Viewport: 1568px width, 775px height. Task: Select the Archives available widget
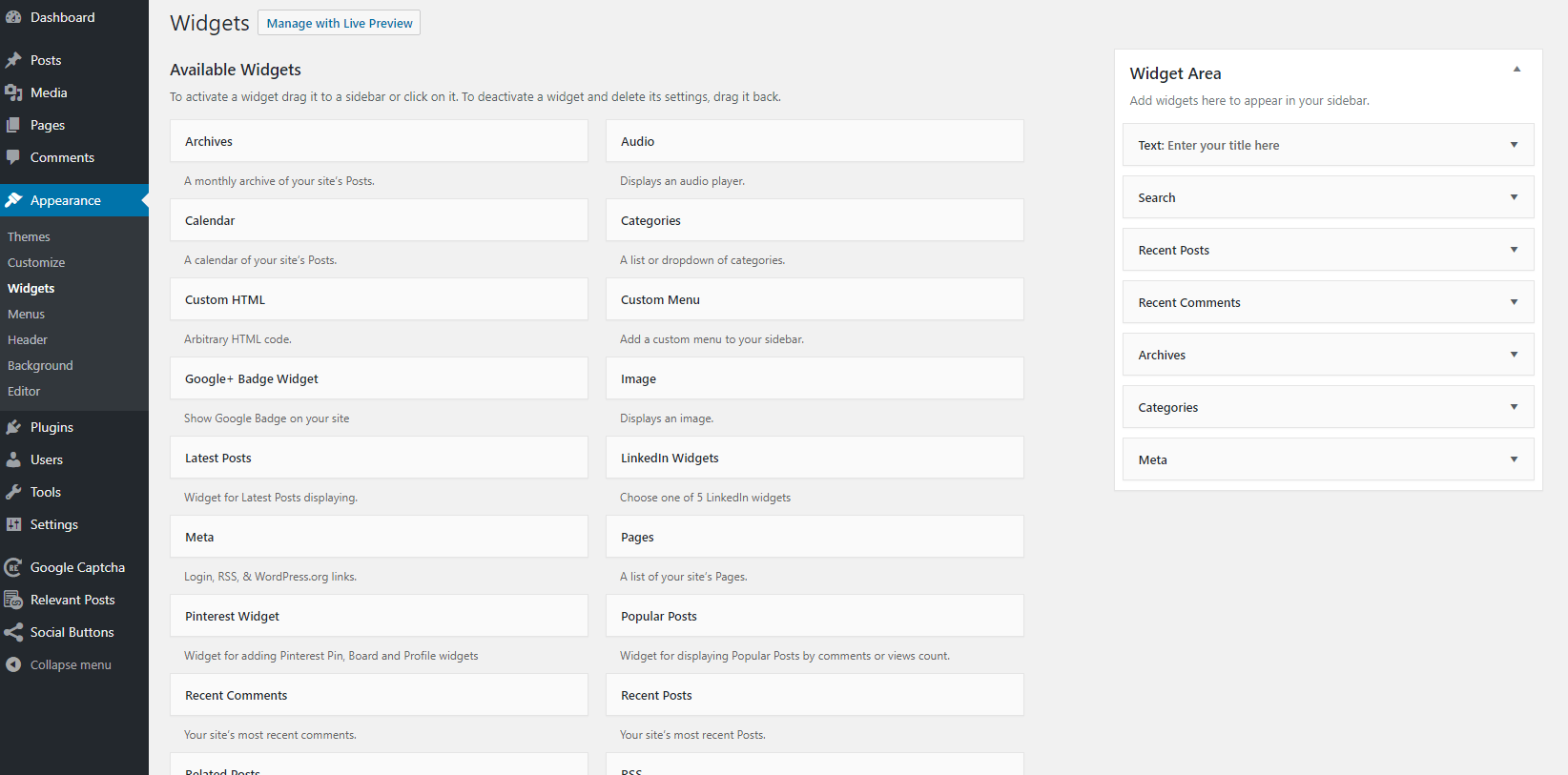pos(379,141)
